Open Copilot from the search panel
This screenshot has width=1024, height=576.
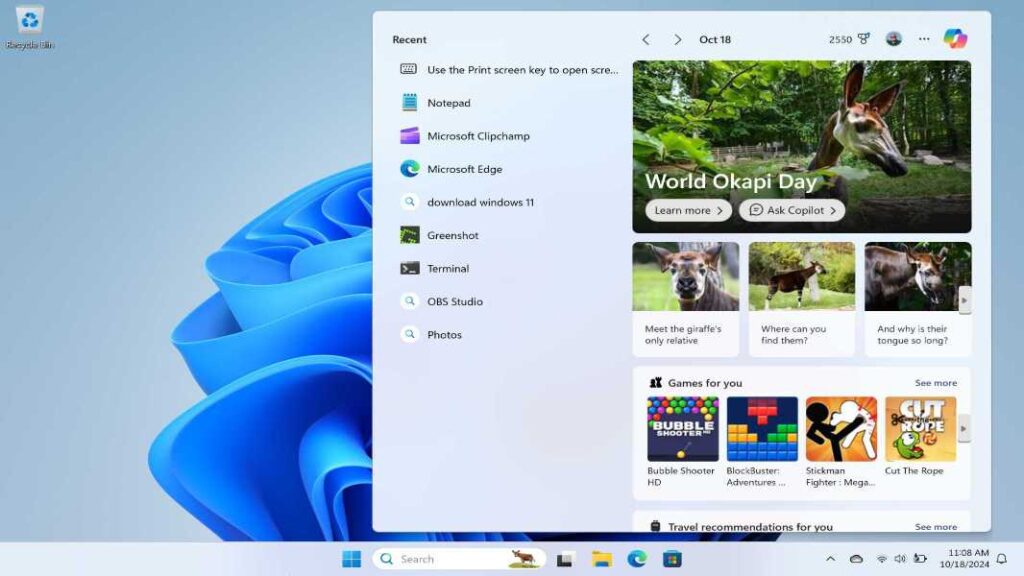click(x=957, y=39)
